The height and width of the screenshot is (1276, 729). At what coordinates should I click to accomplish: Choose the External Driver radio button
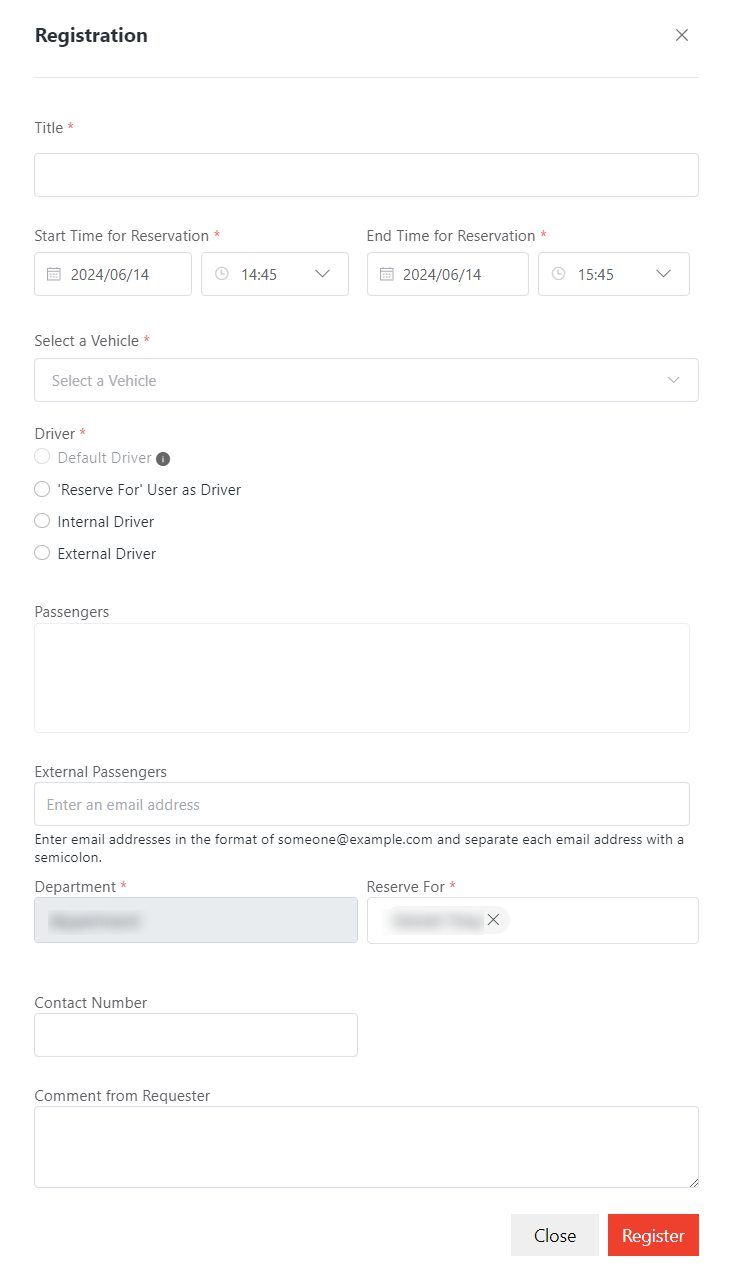click(42, 553)
